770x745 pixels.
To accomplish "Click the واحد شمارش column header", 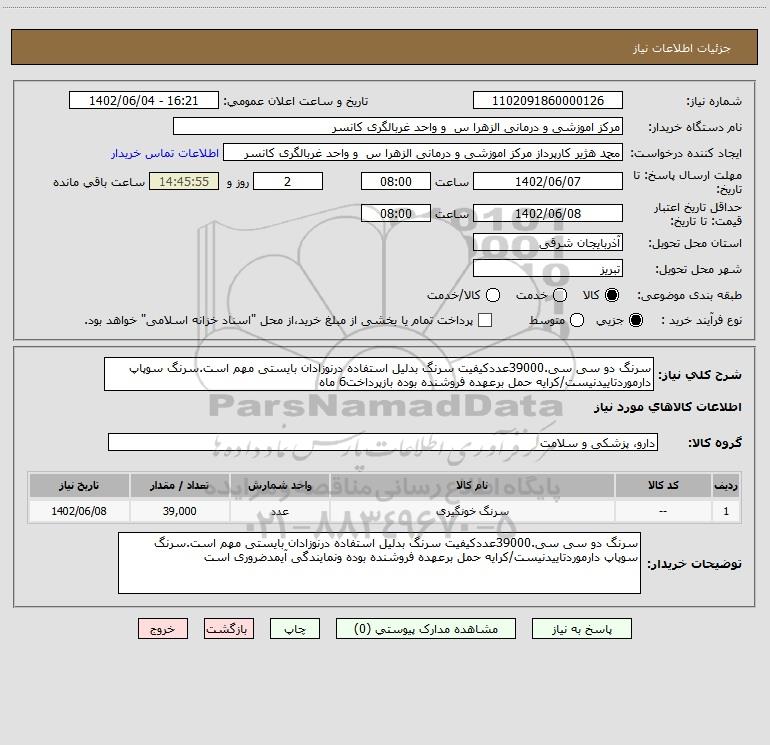I will pos(279,485).
